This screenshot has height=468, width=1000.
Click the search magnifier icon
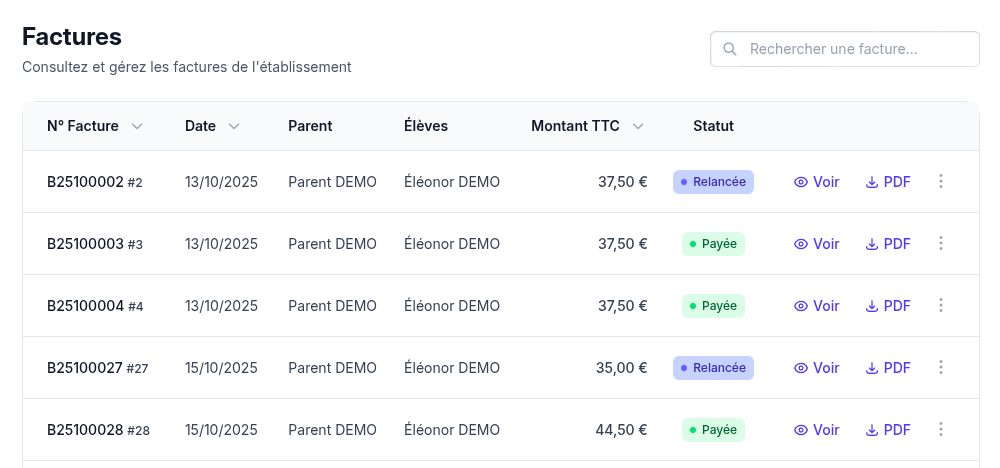tap(730, 49)
